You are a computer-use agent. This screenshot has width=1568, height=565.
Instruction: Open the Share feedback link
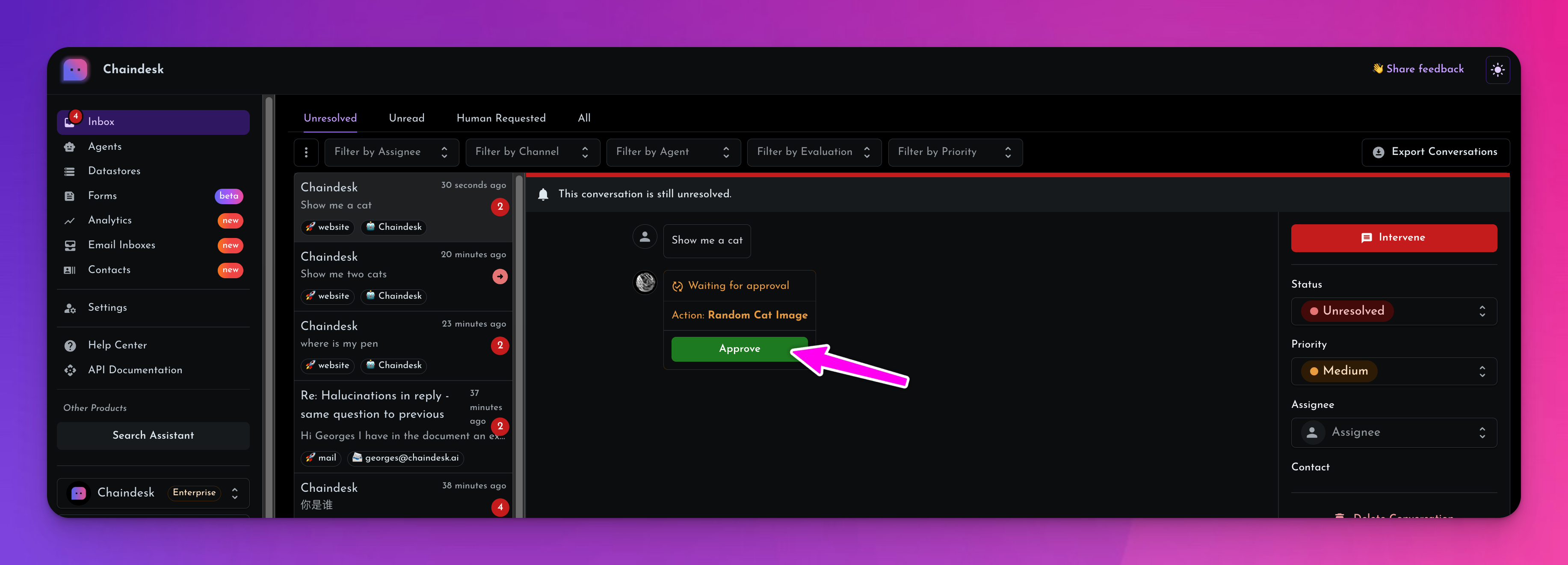(1418, 69)
